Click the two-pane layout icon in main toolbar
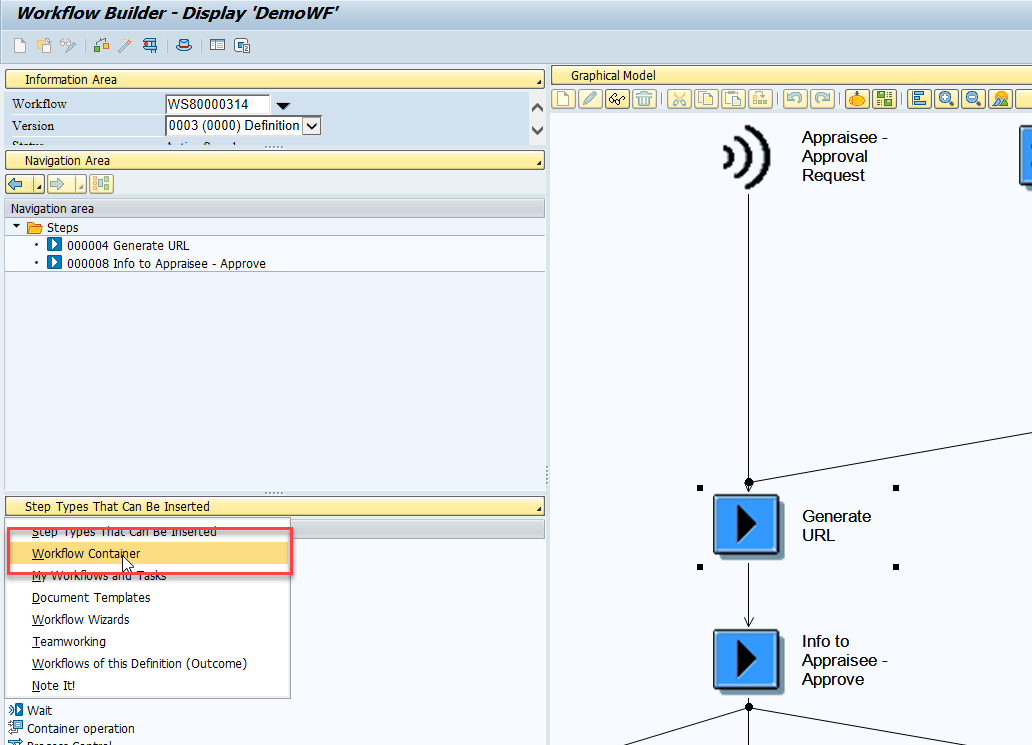Viewport: 1032px width, 745px height. (217, 45)
